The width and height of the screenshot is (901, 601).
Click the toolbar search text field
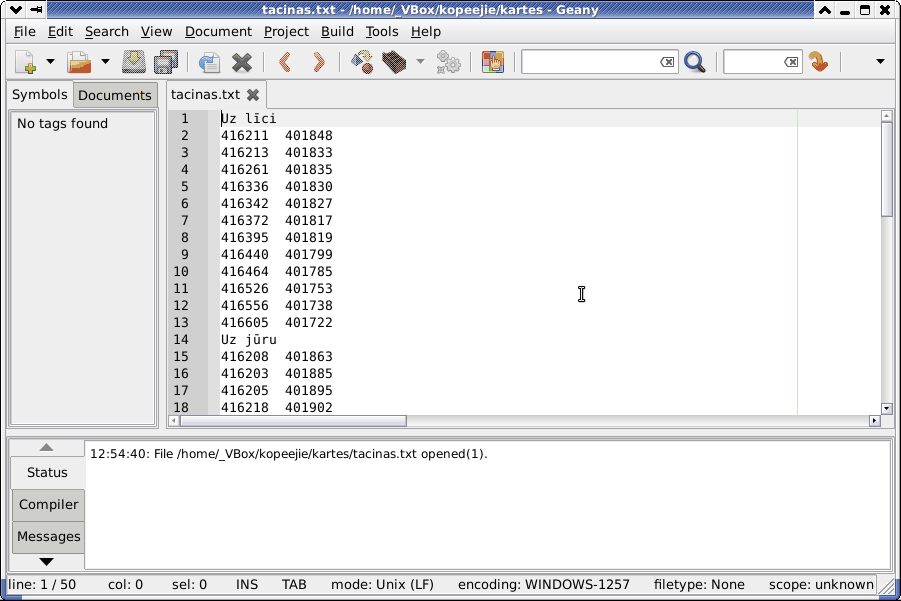(590, 62)
